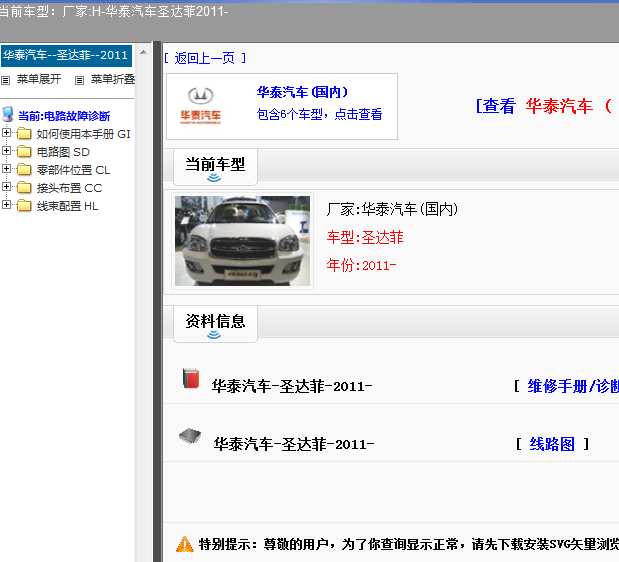The width and height of the screenshot is (619, 562).
Task: Click 菜单折叠 to collapse all menus
Action: [112, 79]
